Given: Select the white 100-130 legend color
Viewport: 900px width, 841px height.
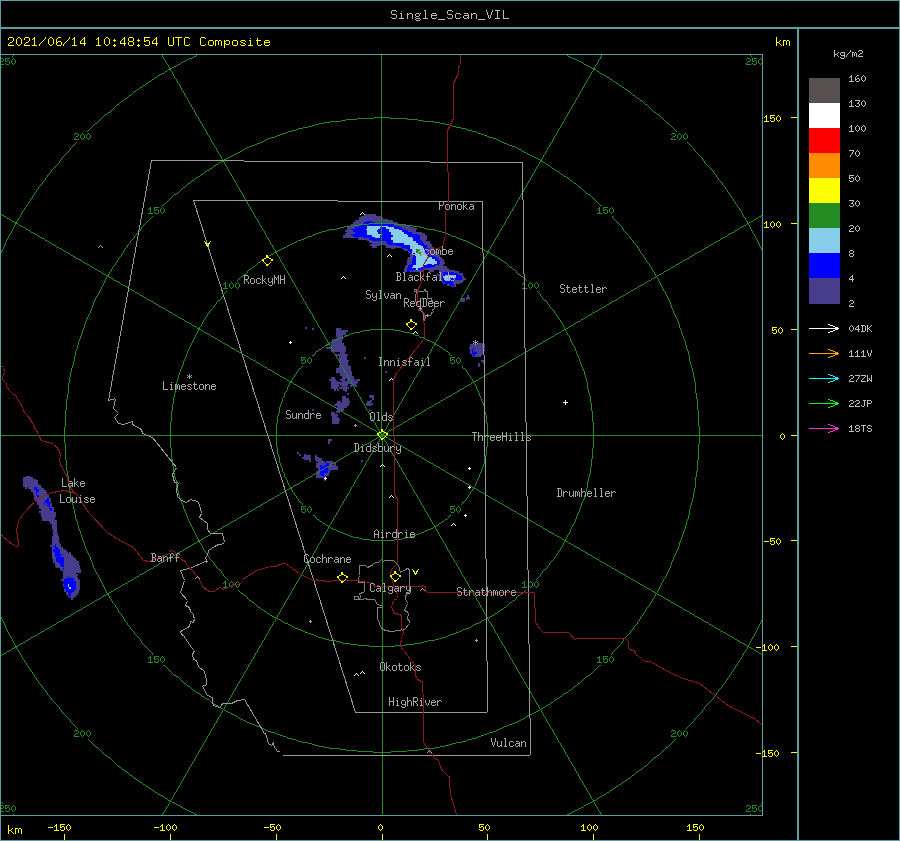Looking at the screenshot, I should point(824,115).
